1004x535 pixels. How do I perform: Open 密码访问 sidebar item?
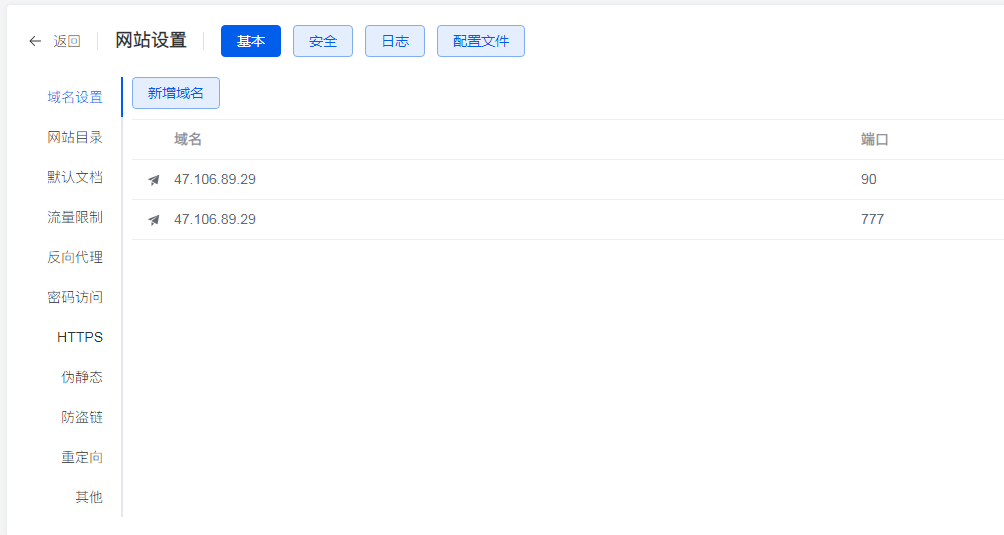point(75,297)
